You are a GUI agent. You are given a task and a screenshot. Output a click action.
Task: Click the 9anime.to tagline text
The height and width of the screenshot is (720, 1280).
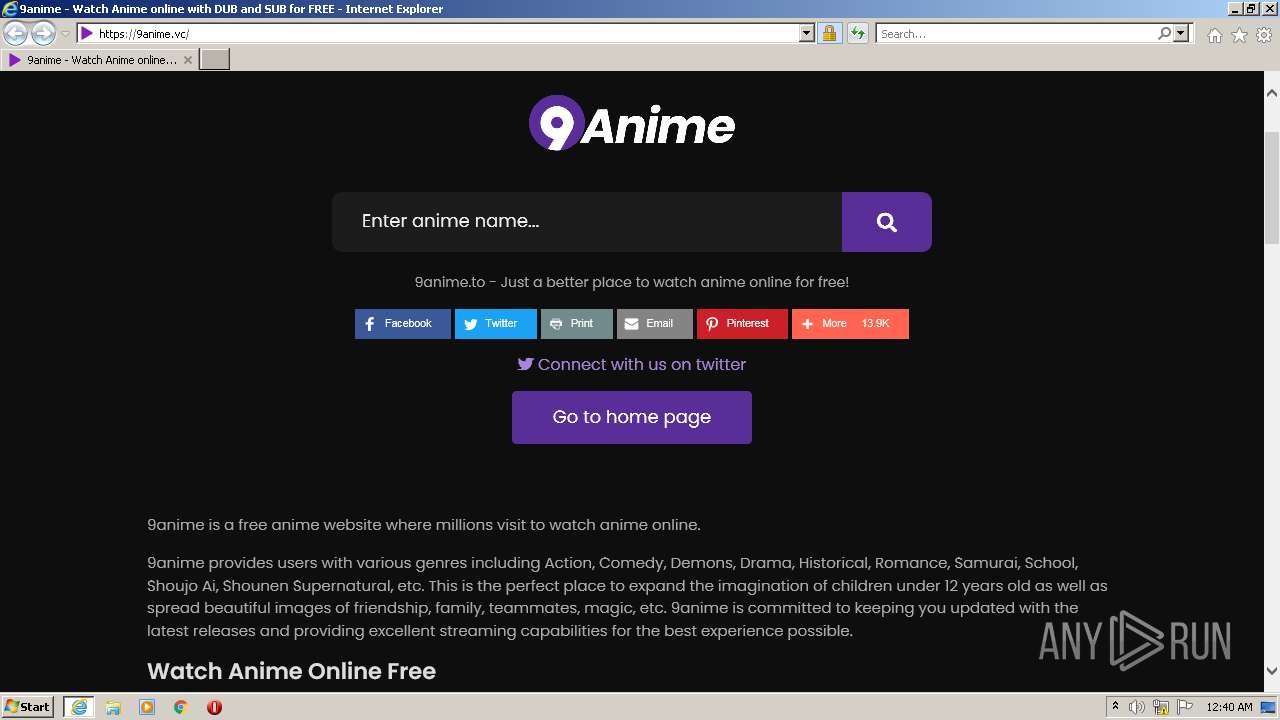click(632, 282)
